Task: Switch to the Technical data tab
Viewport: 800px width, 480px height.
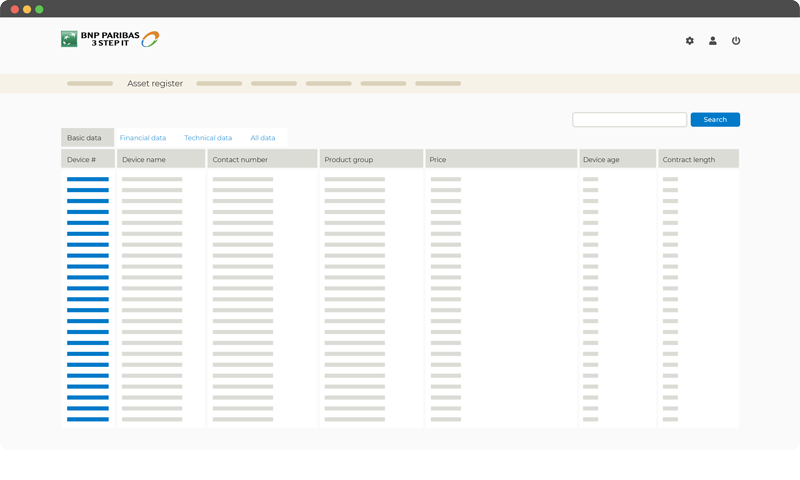Action: [x=208, y=138]
